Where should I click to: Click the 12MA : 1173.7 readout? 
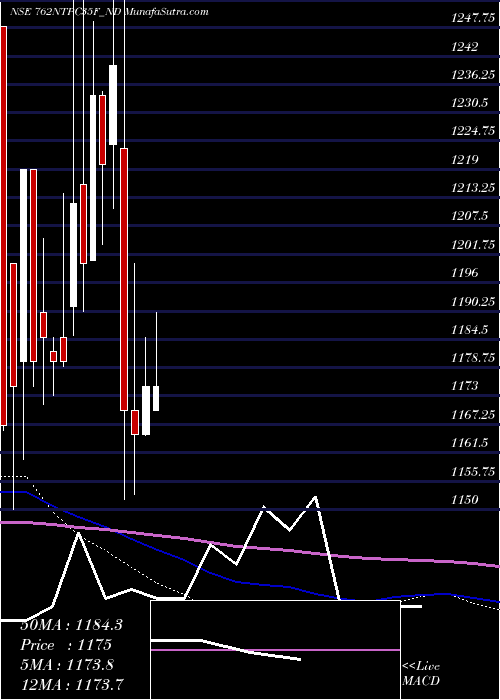(72, 684)
